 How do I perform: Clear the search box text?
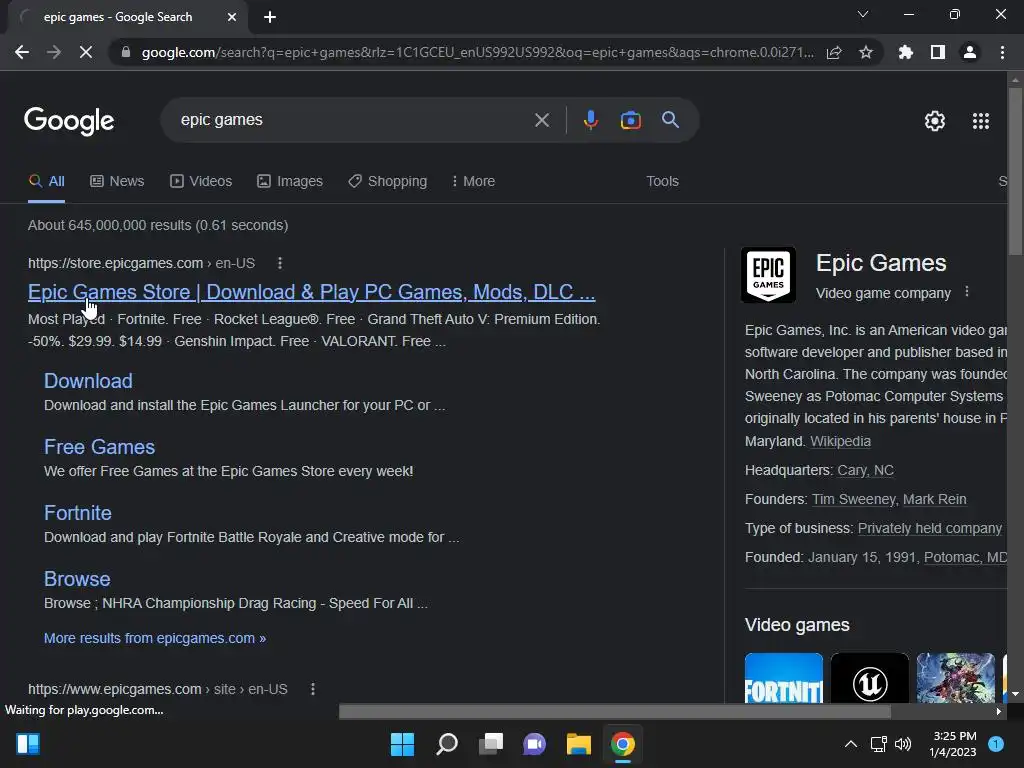(x=541, y=120)
